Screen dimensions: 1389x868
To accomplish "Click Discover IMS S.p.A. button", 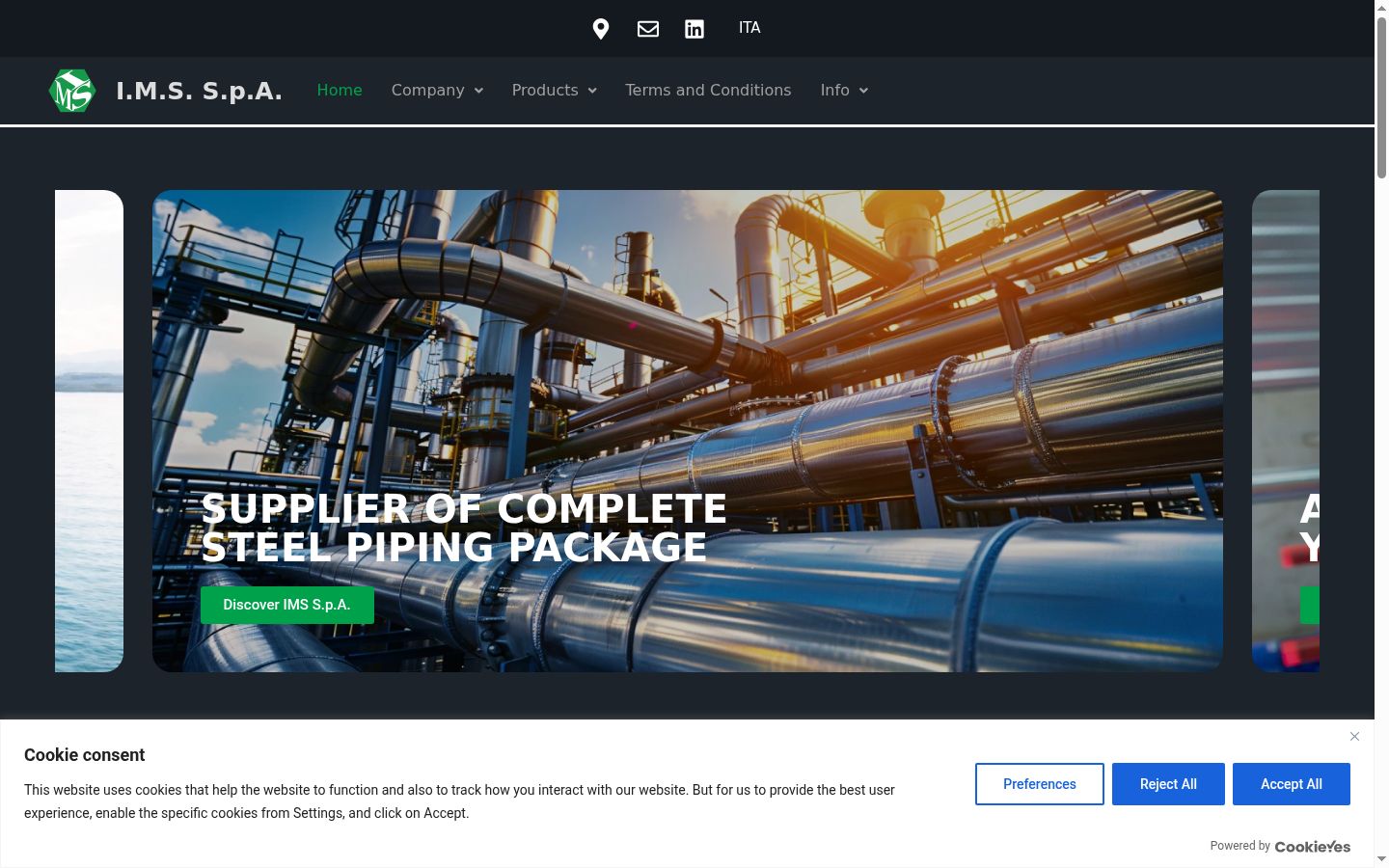I will click(287, 605).
